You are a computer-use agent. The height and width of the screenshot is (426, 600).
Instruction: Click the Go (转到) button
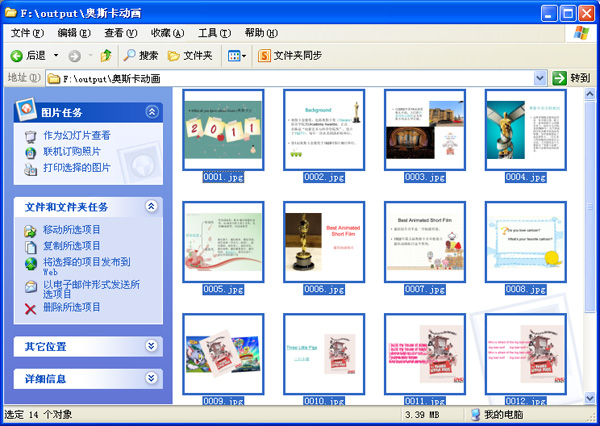click(571, 78)
